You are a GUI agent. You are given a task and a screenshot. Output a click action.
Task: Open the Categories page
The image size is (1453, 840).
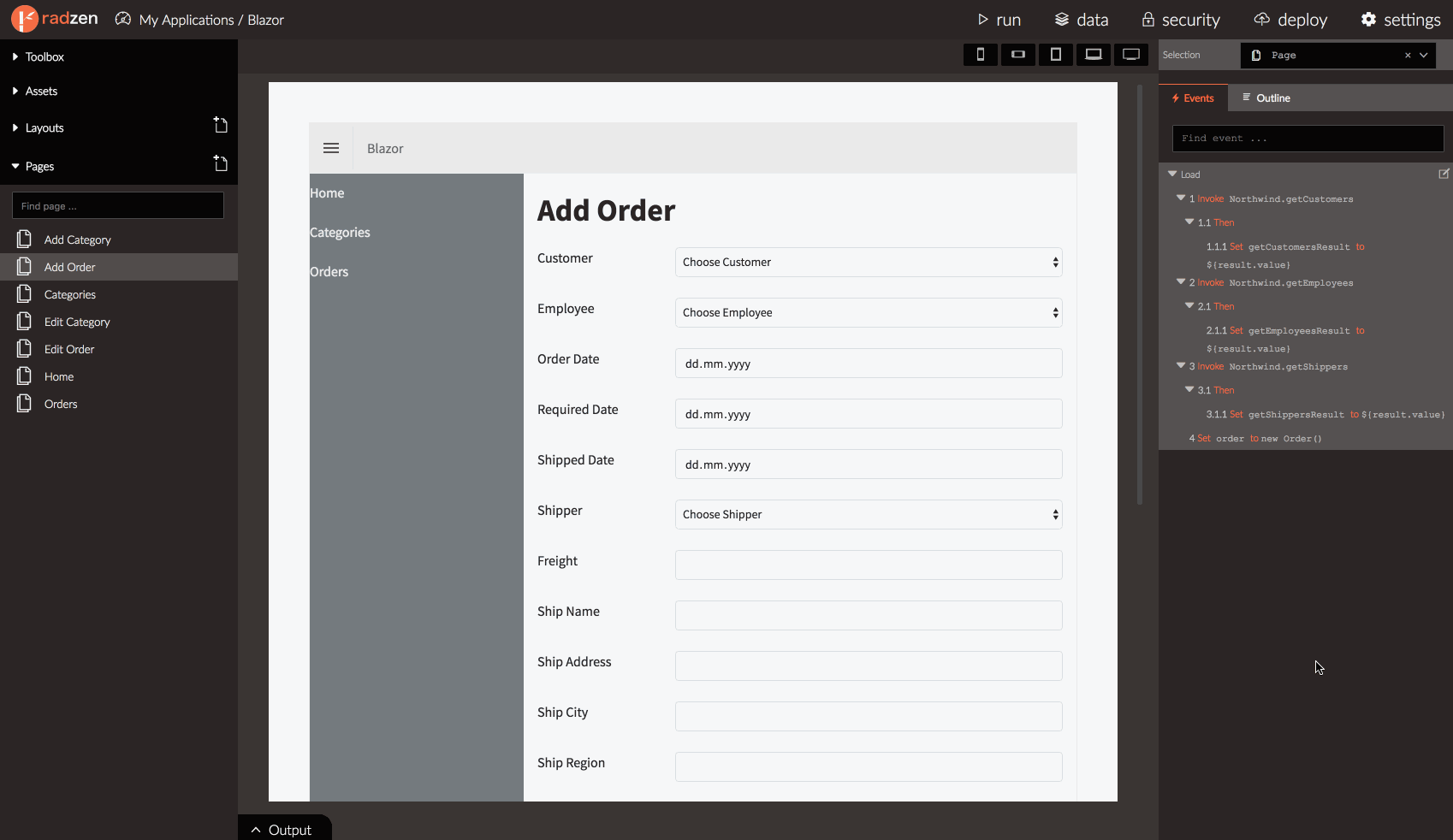point(119,294)
